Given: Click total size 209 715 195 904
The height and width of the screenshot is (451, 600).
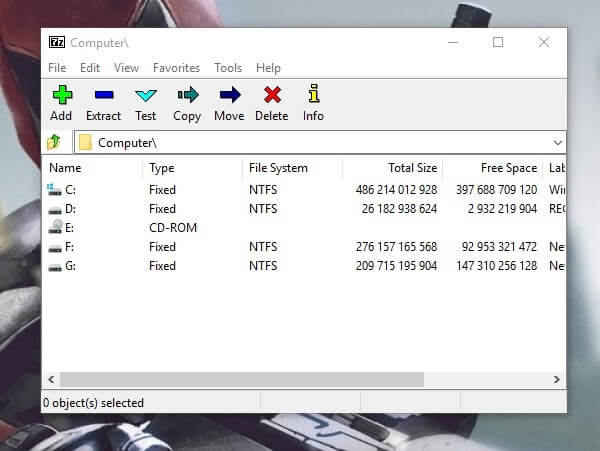Looking at the screenshot, I should click(x=396, y=266).
